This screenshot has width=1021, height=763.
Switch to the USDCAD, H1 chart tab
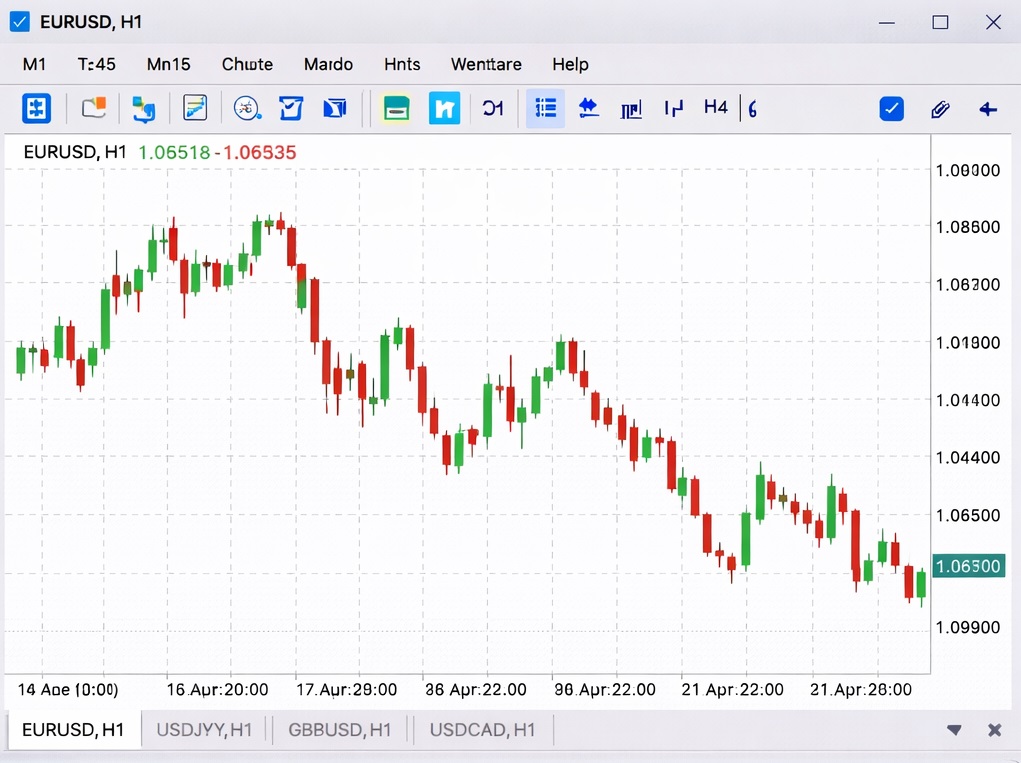pos(482,730)
